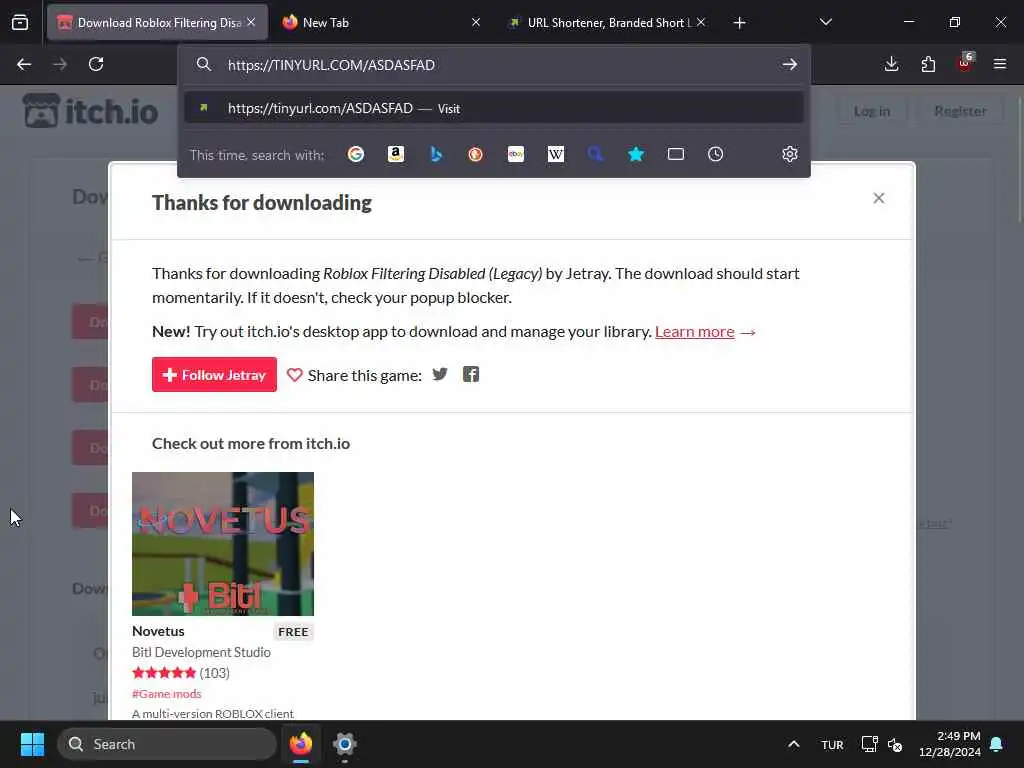Open the Novetus game title link
The height and width of the screenshot is (768, 1024).
pos(158,632)
